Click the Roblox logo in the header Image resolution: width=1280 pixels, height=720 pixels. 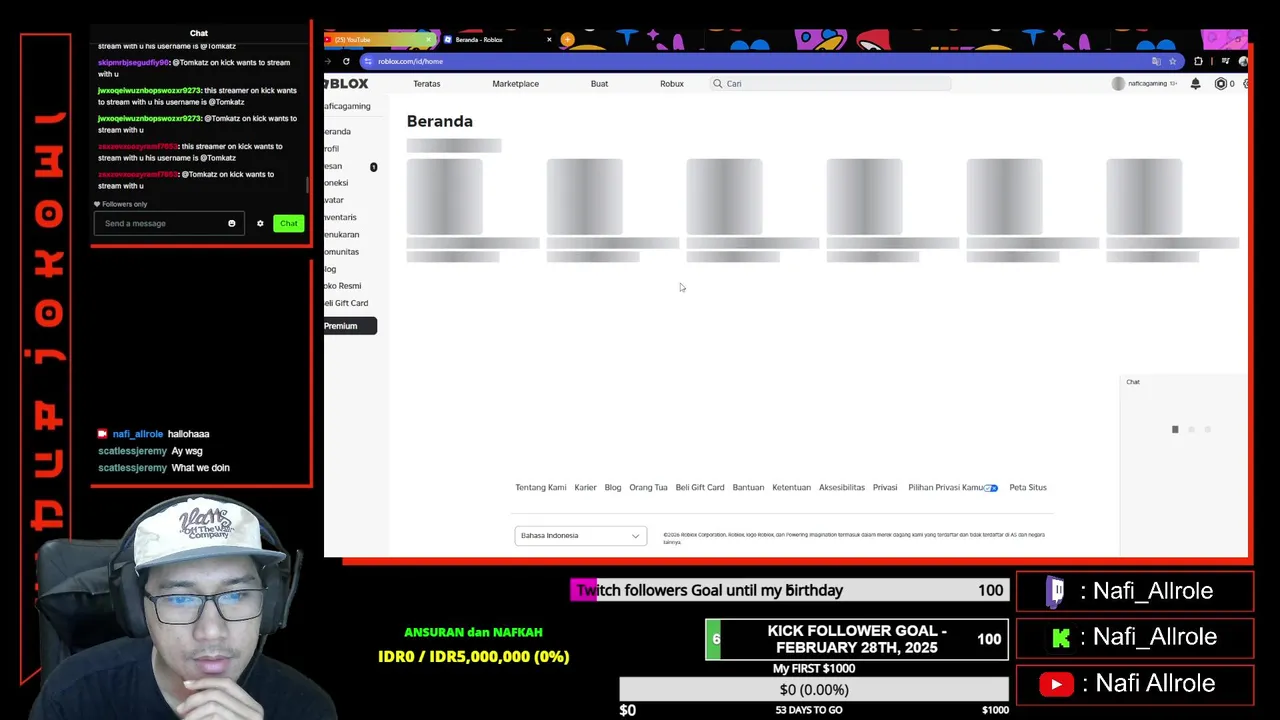[x=346, y=84]
